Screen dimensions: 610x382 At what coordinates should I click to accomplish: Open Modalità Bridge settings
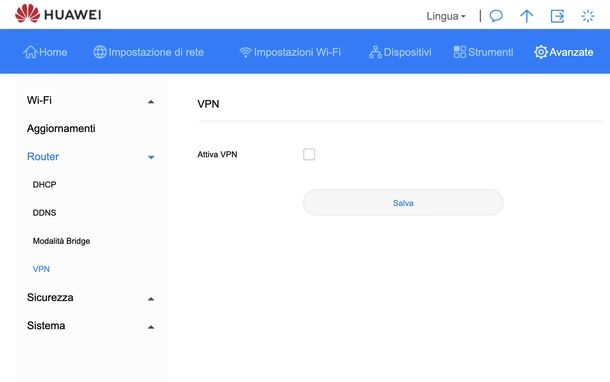pyautogui.click(x=61, y=241)
